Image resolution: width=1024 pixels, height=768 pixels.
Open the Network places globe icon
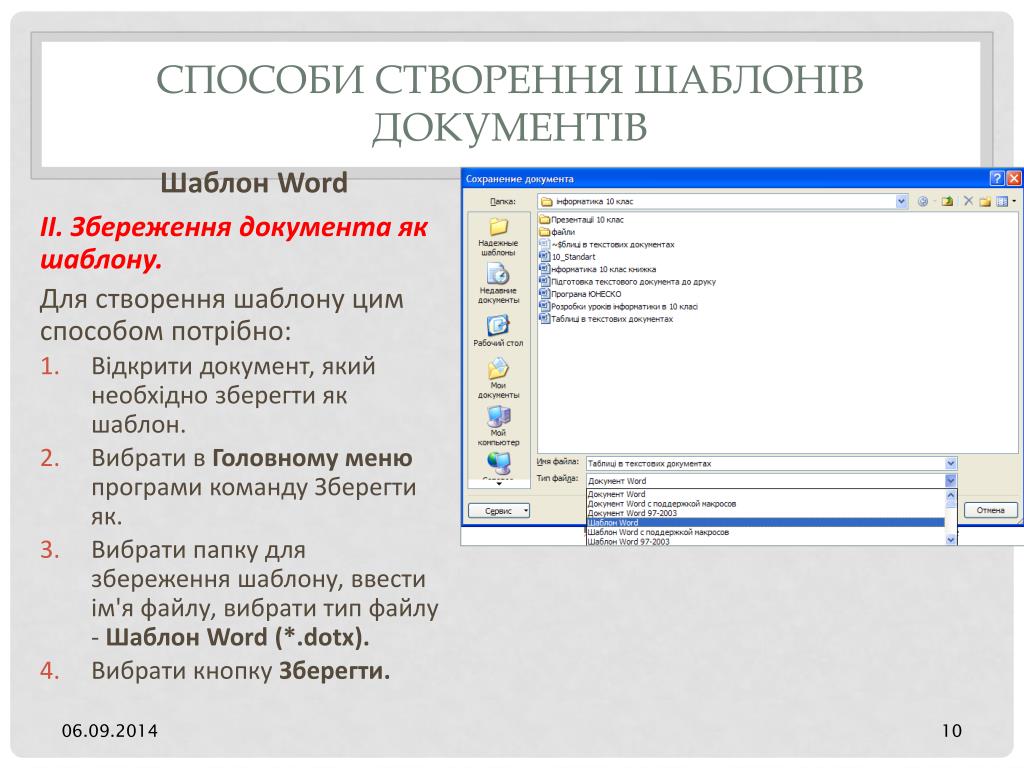(x=499, y=463)
